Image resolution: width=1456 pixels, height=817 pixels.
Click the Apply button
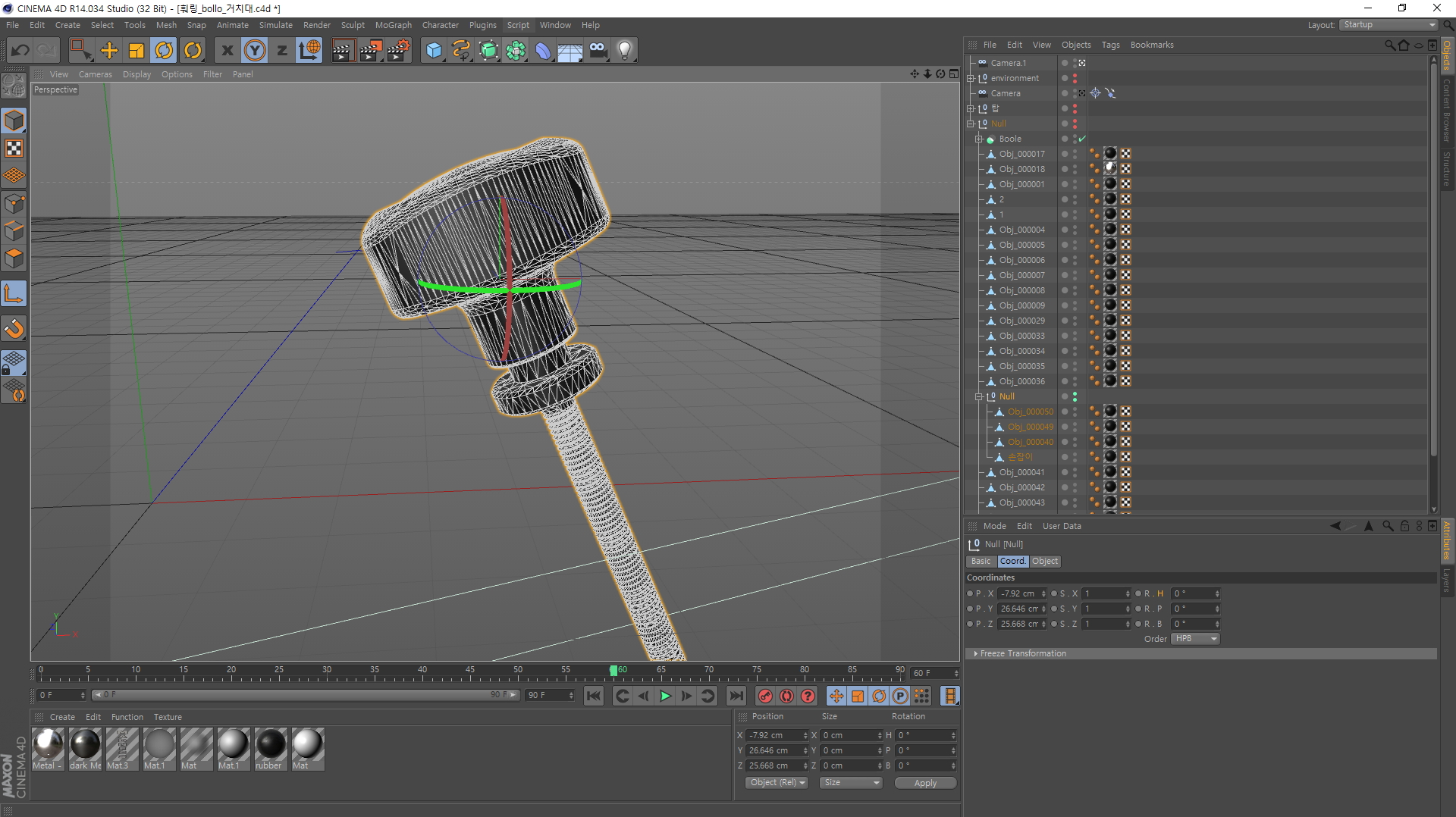point(925,783)
